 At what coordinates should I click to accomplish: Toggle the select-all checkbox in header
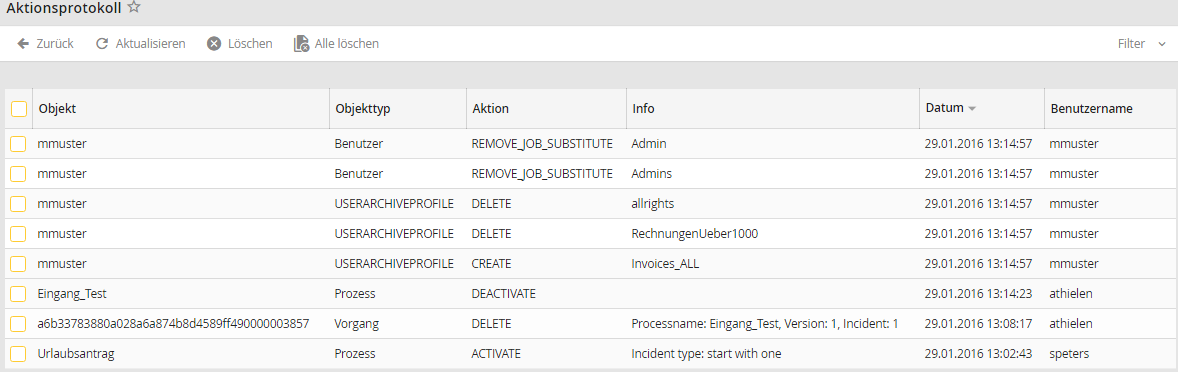pyautogui.click(x=19, y=109)
